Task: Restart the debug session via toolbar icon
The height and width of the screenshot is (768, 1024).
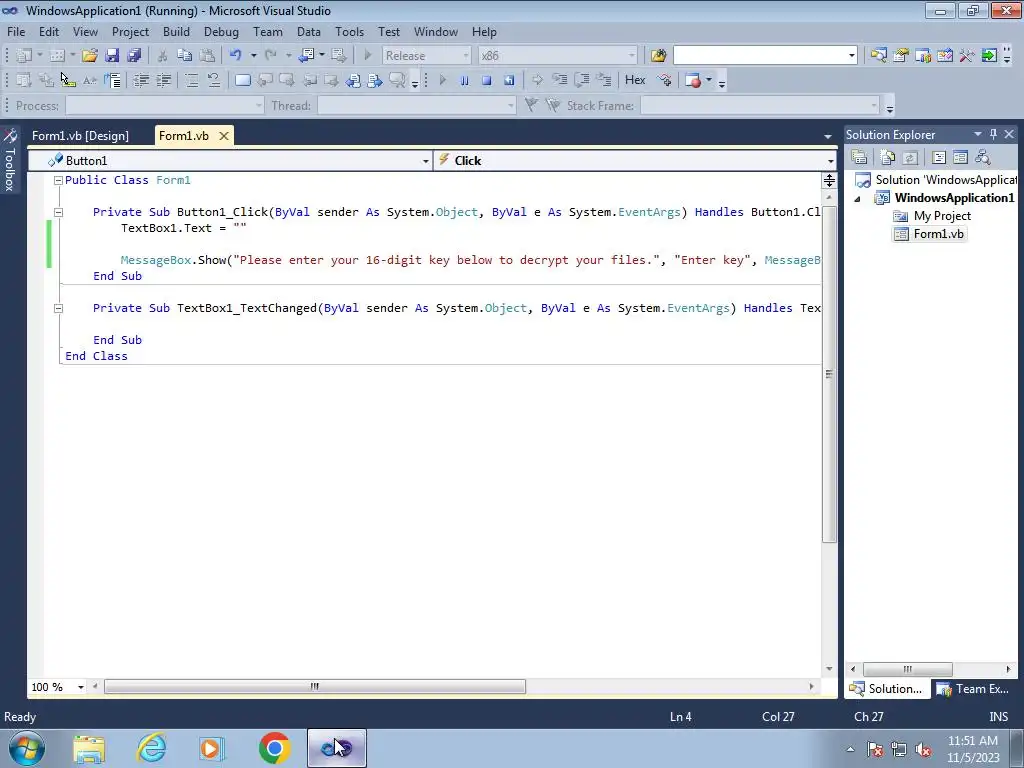Action: pyautogui.click(x=509, y=80)
